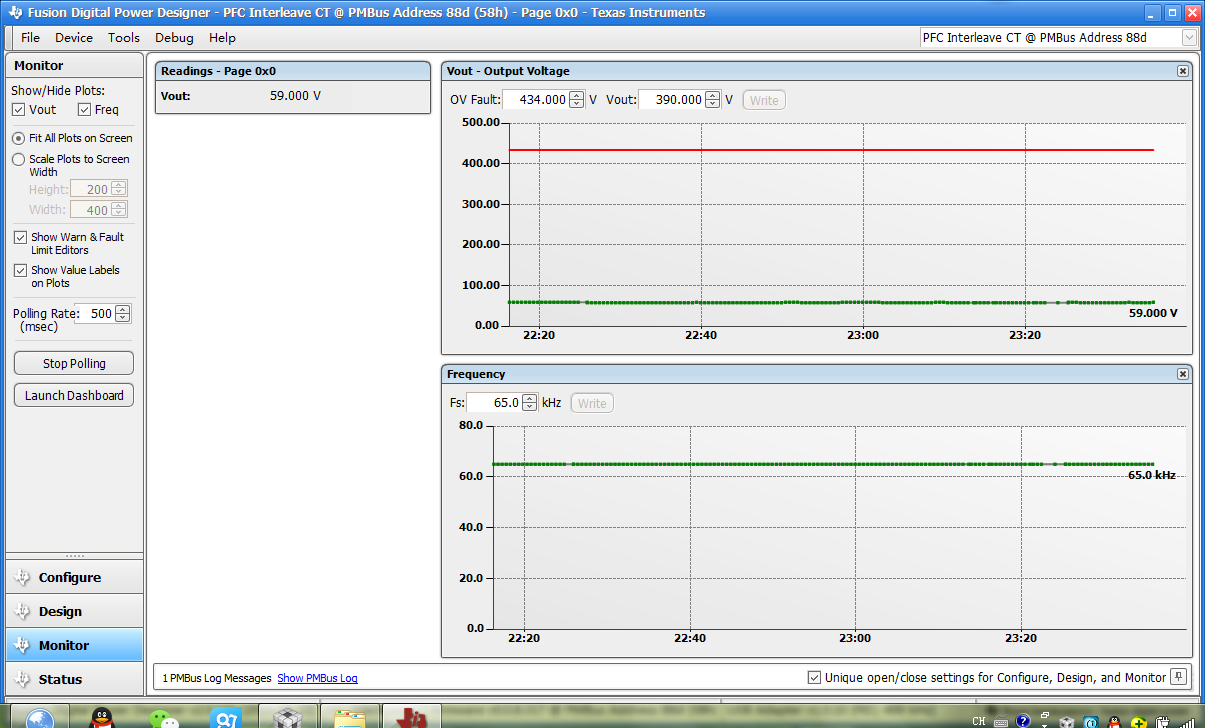Click Write button in Vout panel

pos(764,100)
